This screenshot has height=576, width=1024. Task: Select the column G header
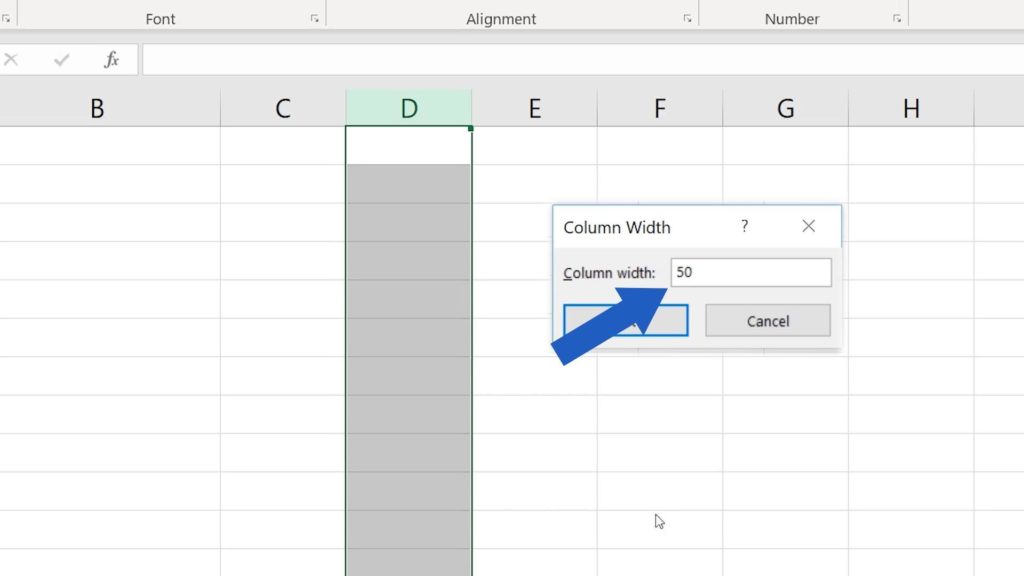click(786, 109)
